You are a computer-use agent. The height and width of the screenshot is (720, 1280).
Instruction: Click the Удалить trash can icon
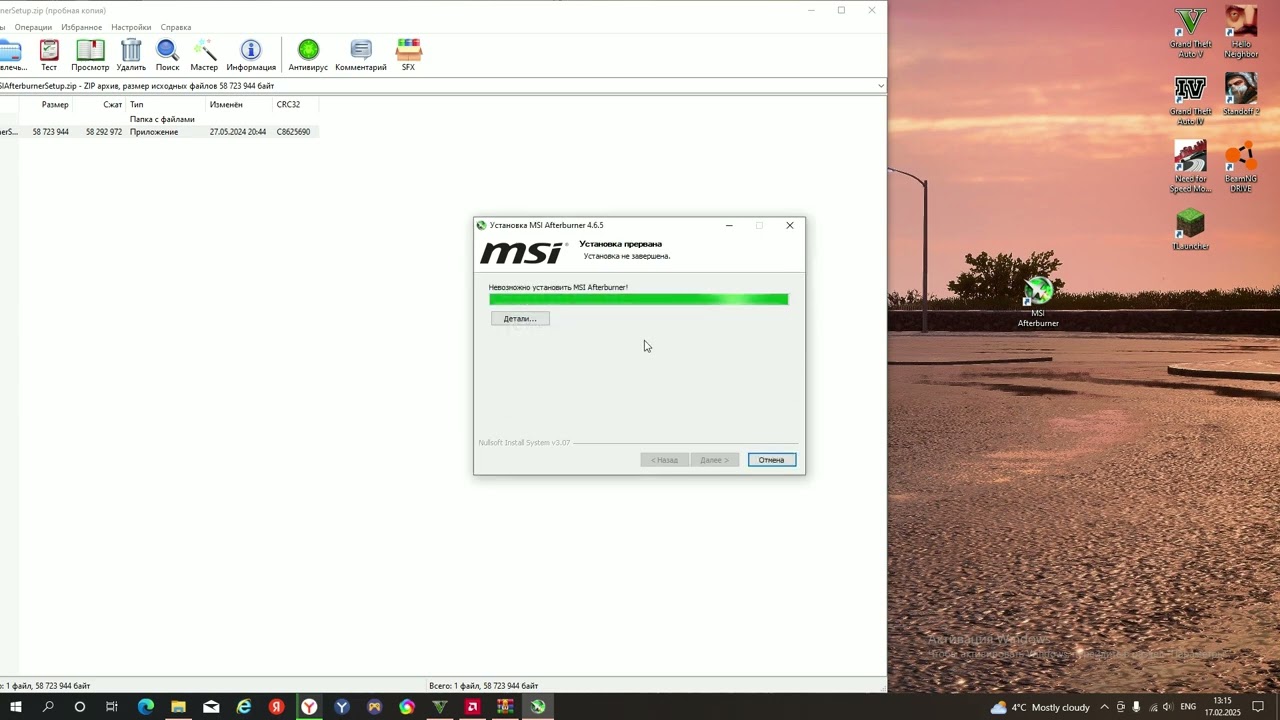pyautogui.click(x=131, y=55)
